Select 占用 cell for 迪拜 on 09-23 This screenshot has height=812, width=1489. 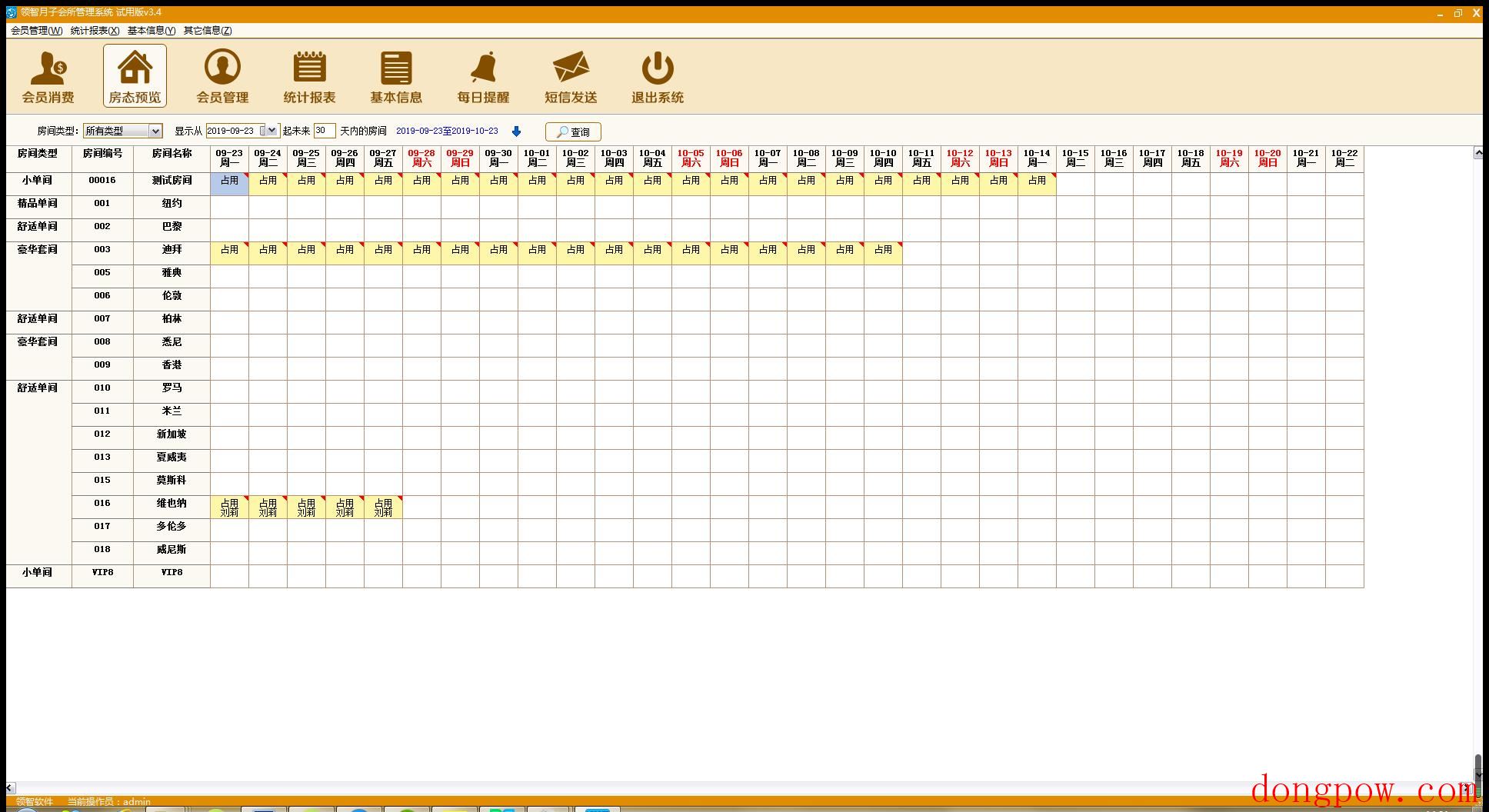[229, 253]
